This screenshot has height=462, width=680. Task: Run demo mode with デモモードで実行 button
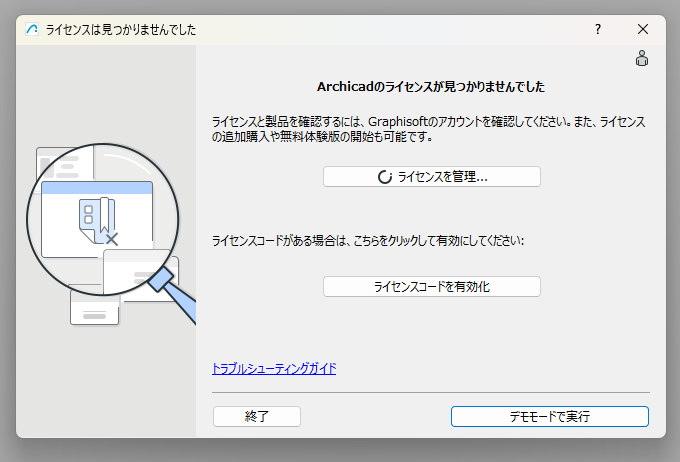[x=549, y=416]
